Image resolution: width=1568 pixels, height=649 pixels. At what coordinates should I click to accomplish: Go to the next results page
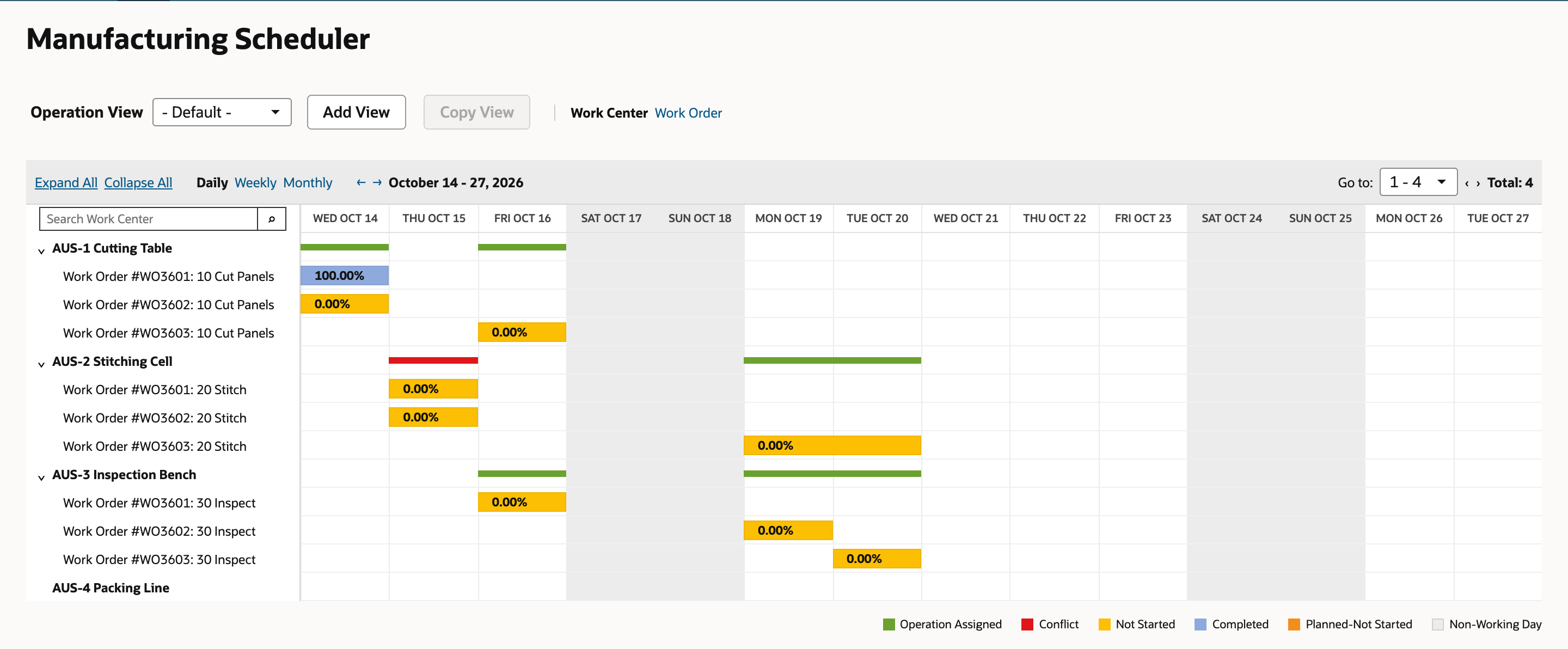coord(1478,183)
